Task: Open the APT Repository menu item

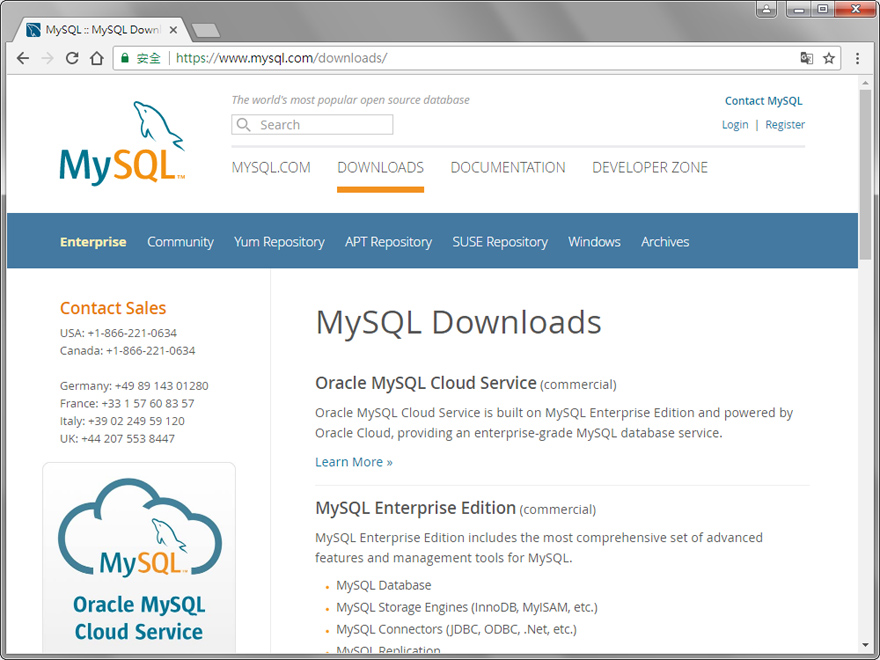Action: click(x=388, y=242)
